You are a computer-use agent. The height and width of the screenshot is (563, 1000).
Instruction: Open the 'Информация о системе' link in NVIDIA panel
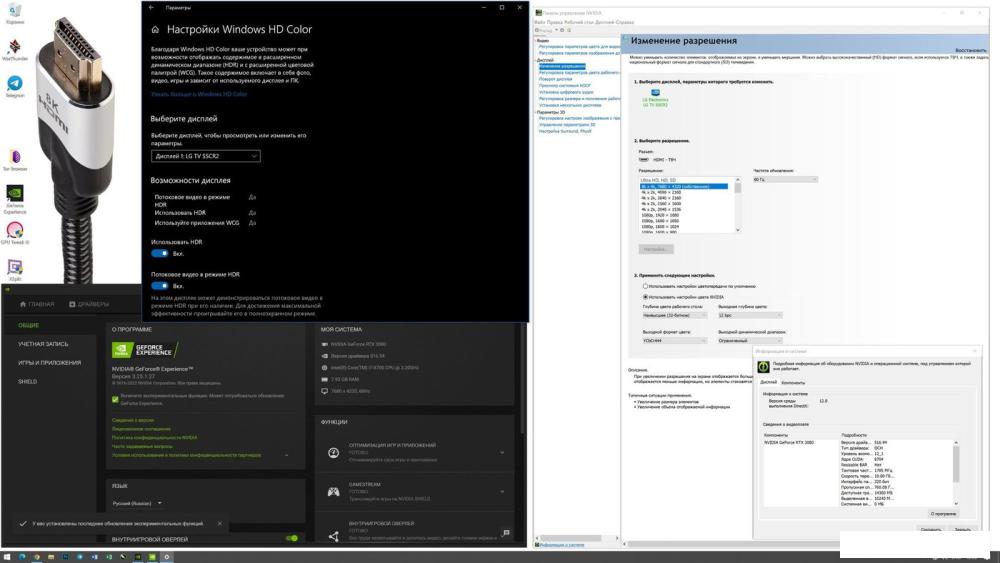pos(561,545)
